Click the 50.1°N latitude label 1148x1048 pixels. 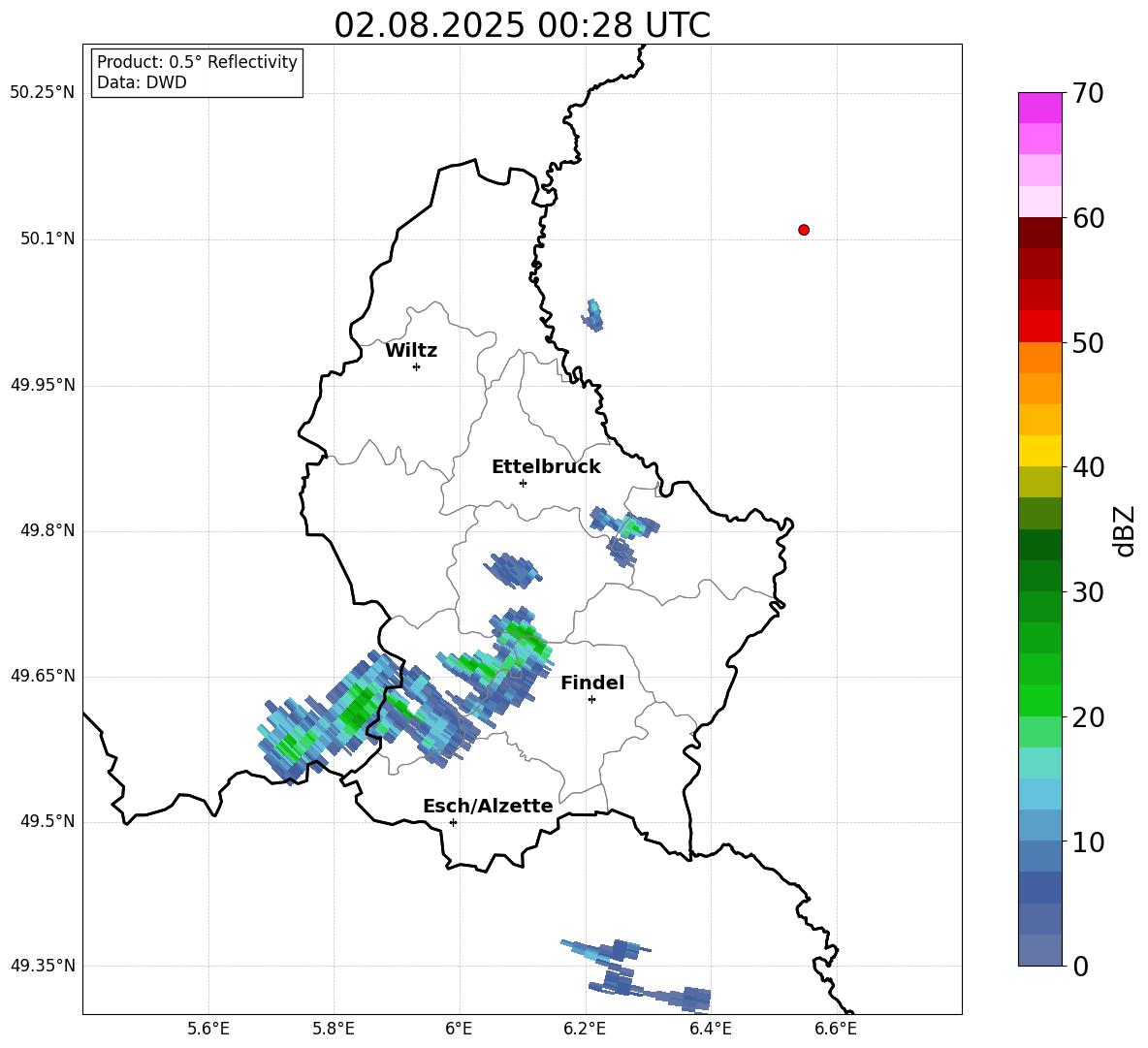pos(48,238)
